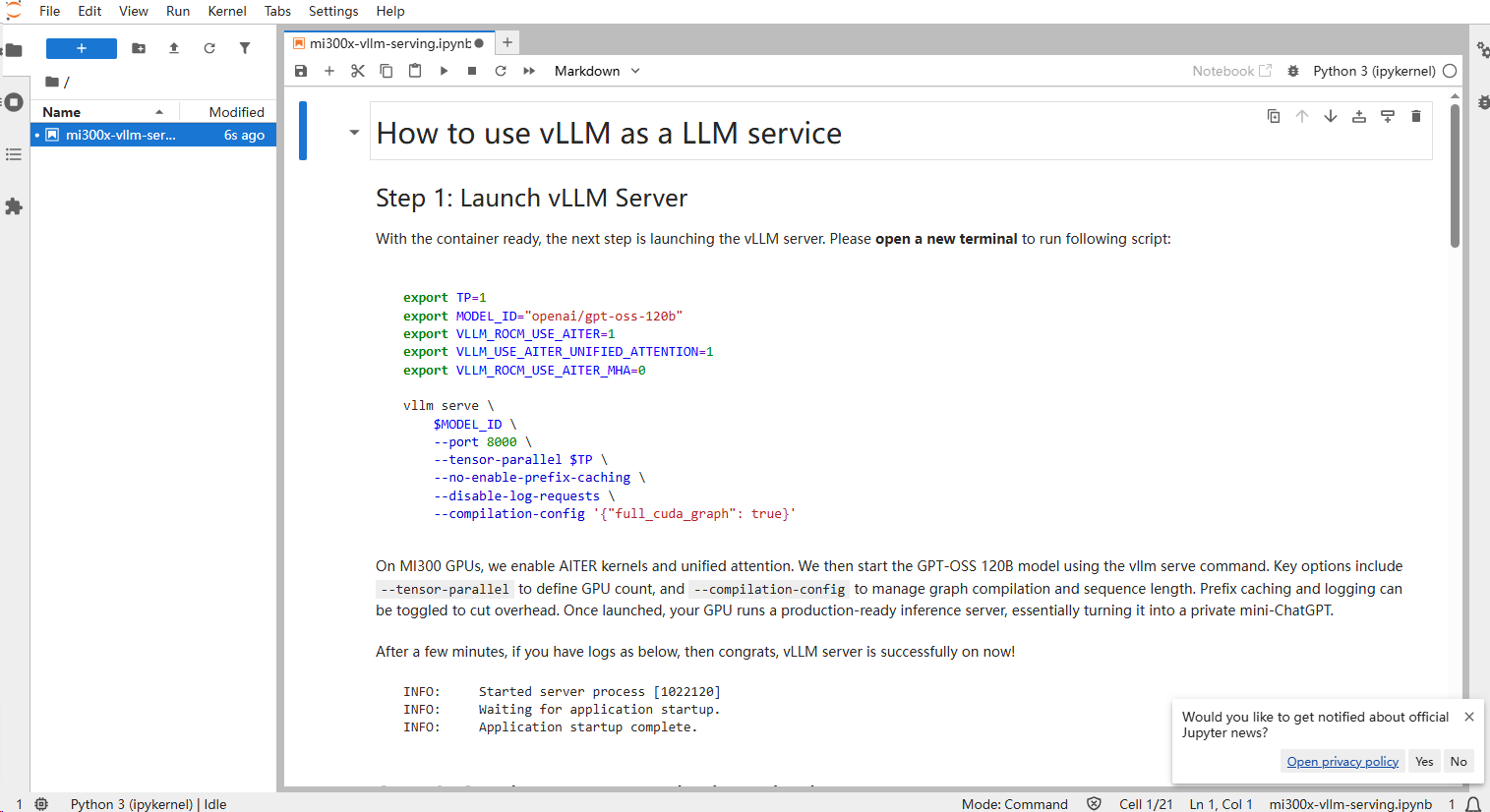
Task: Open Running Terminals and Kernels panel
Action: tap(13, 102)
